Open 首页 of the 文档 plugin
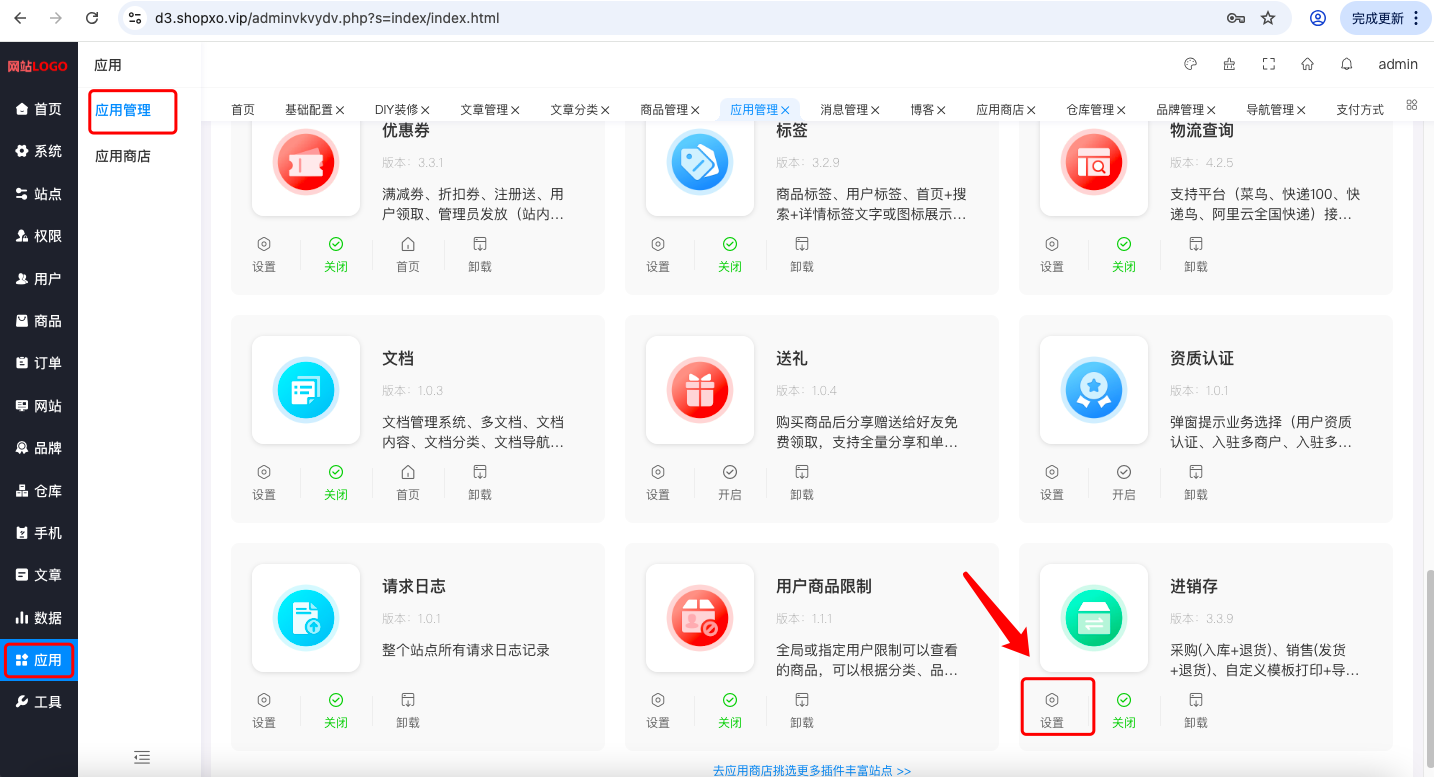The image size is (1434, 777). point(408,483)
